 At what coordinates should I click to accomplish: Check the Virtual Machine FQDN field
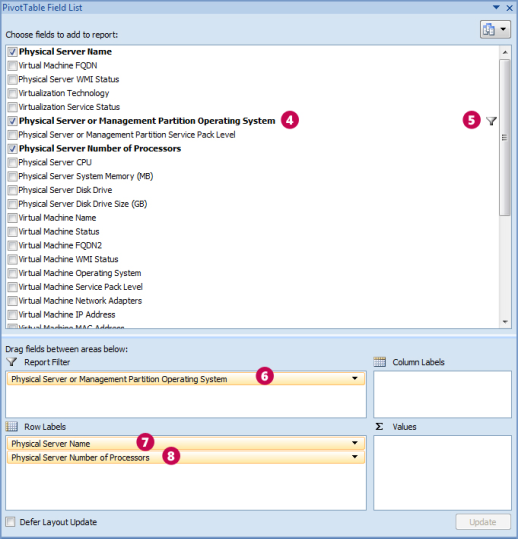(x=13, y=66)
